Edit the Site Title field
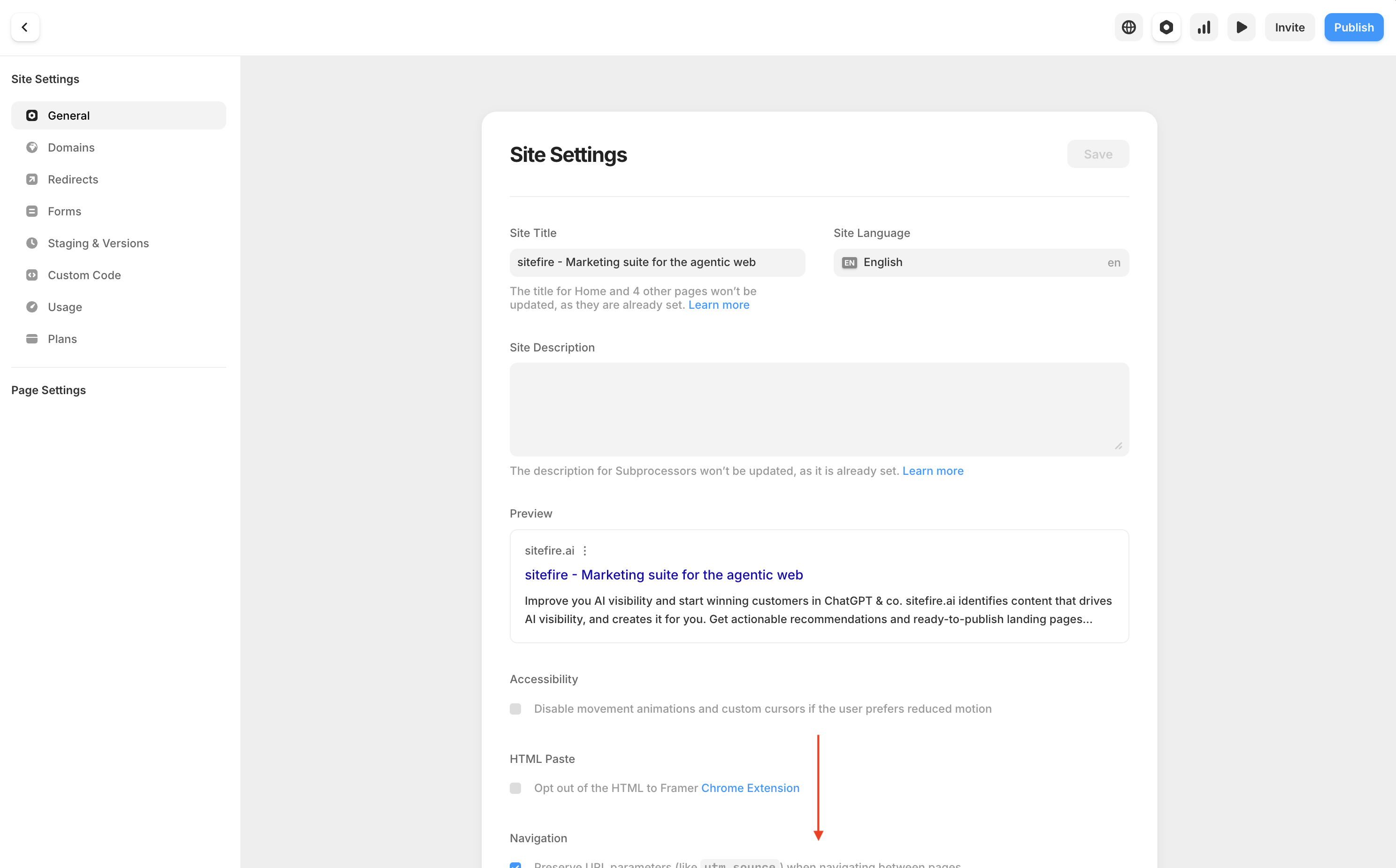The height and width of the screenshot is (868, 1396). [x=657, y=262]
